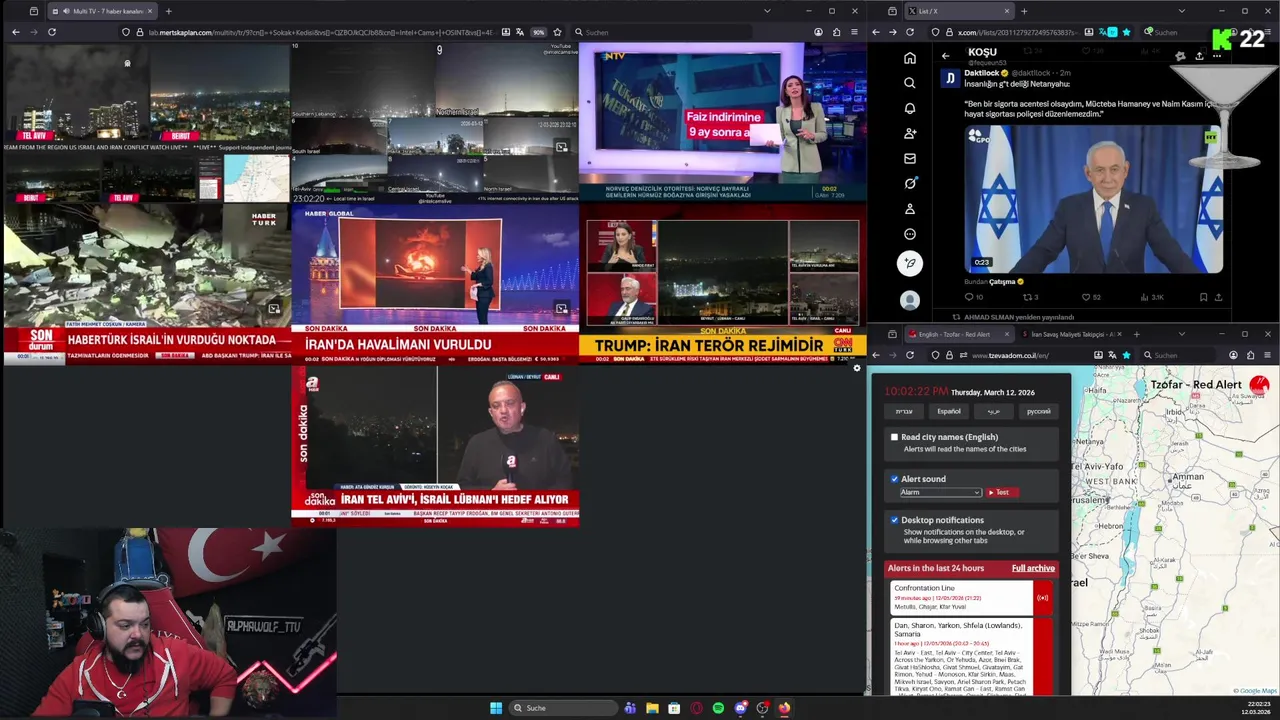Open the Grok icon in X sidebar
The height and width of the screenshot is (720, 1280).
click(909, 183)
